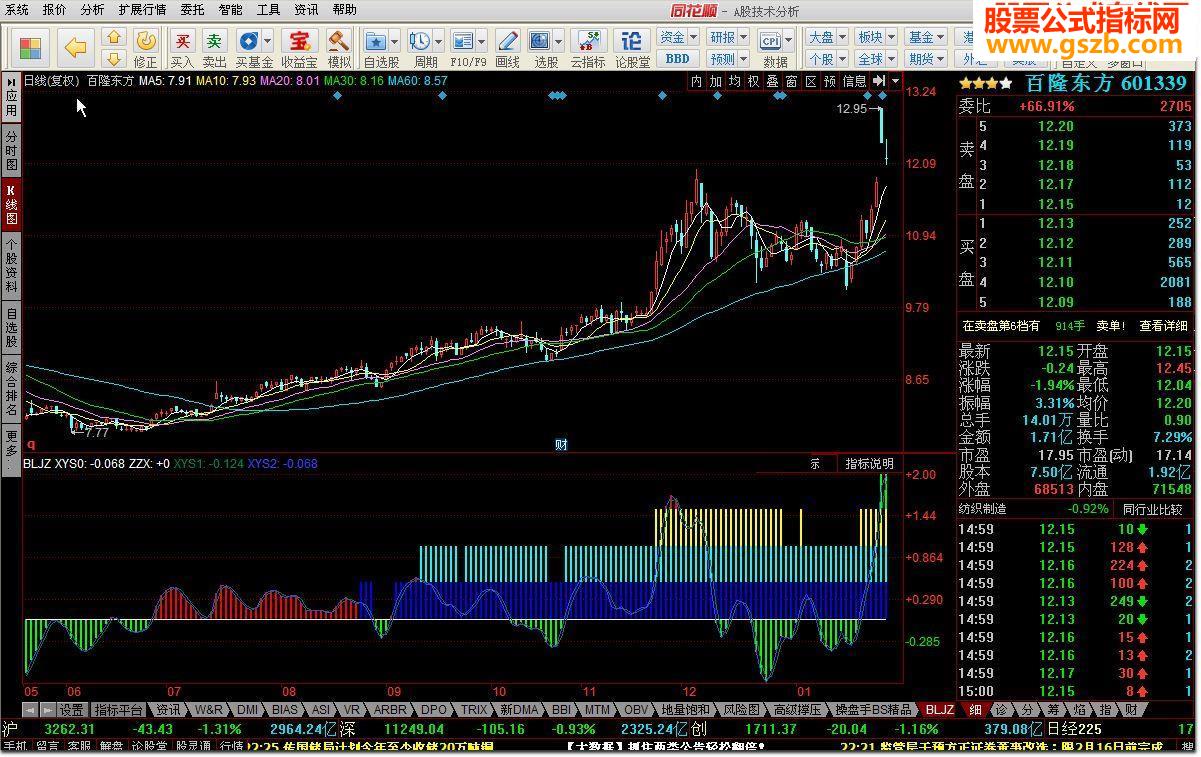Image resolution: width=1201 pixels, height=757 pixels.
Task: Toggle the 信息 info button above chart
Action: pyautogui.click(x=854, y=81)
